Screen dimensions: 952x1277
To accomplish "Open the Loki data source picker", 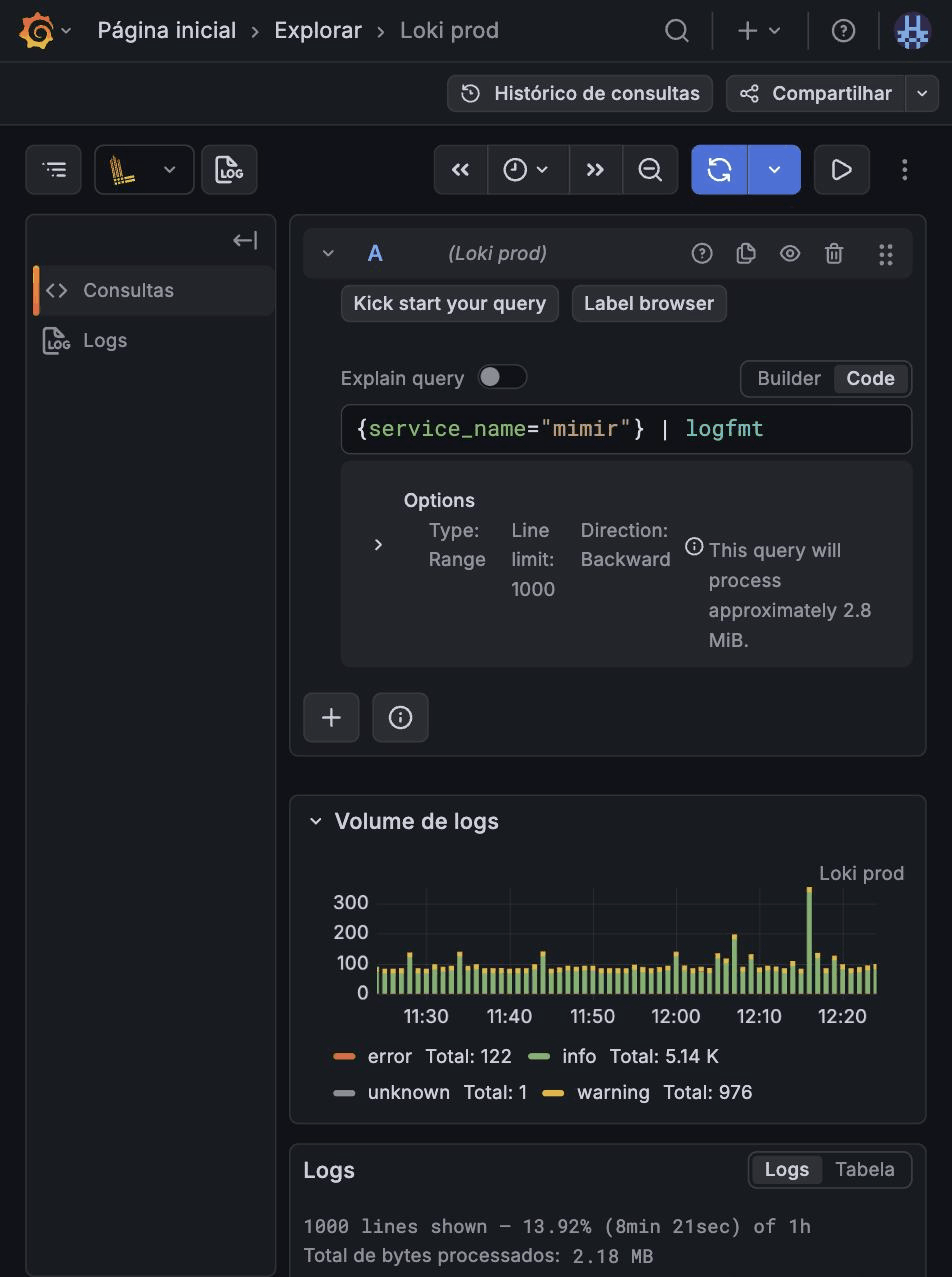I will pos(144,169).
